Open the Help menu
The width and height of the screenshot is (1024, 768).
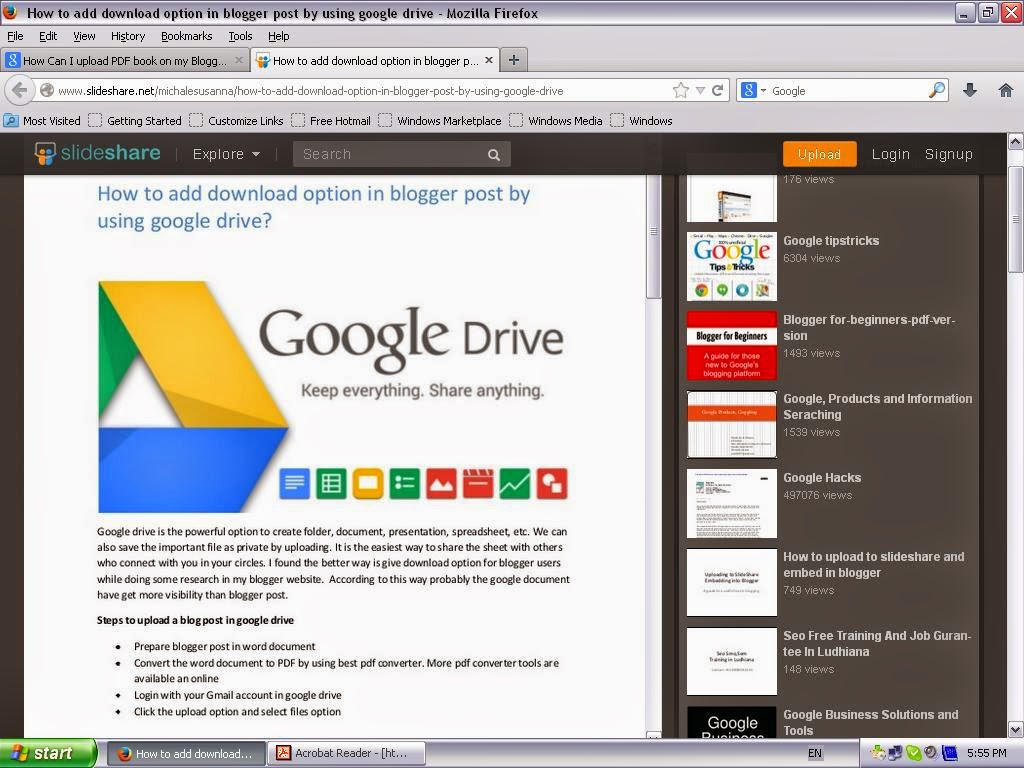(278, 36)
